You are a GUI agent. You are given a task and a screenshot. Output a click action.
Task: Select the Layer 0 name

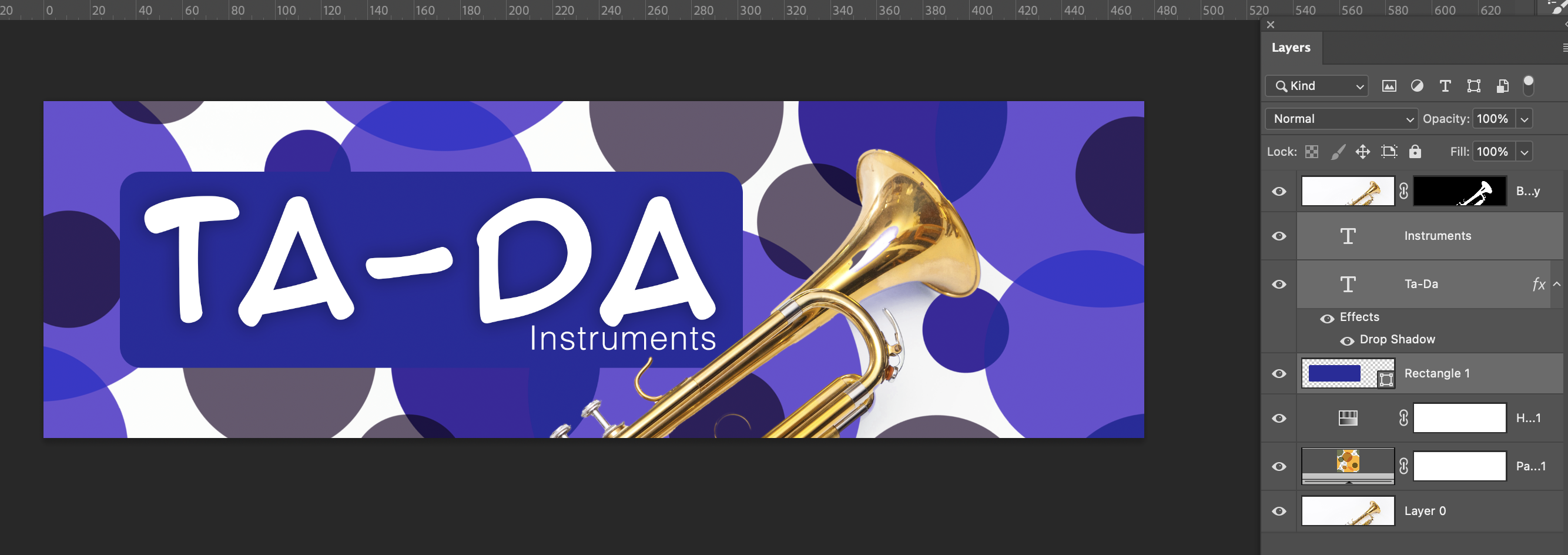point(1425,510)
